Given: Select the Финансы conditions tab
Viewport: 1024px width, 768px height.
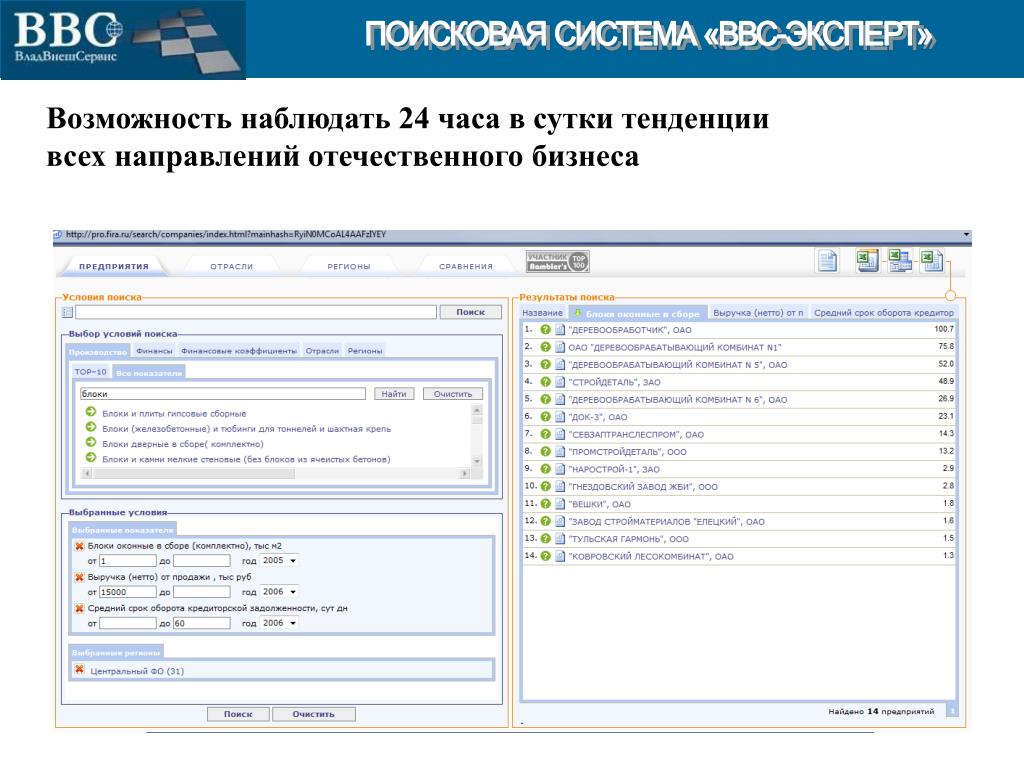Looking at the screenshot, I should click(154, 351).
